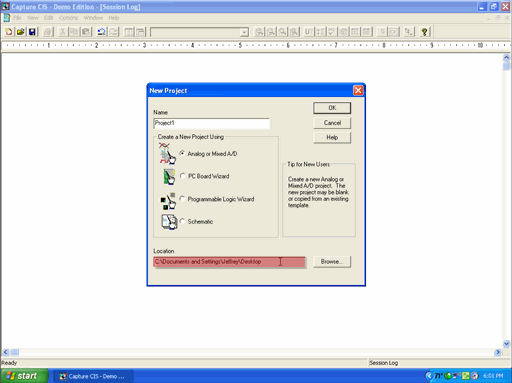Click the Windows start button
The height and width of the screenshot is (383, 512).
pyautogui.click(x=24, y=376)
